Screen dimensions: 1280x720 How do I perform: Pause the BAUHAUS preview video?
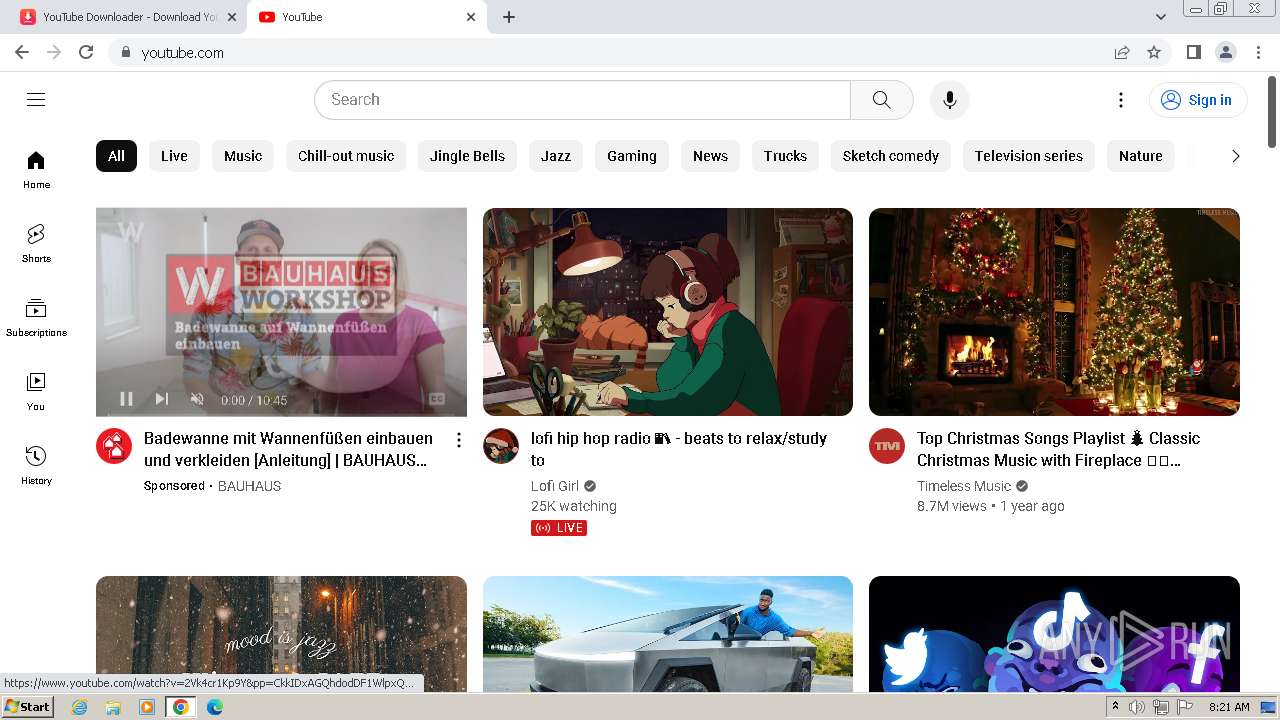click(126, 399)
